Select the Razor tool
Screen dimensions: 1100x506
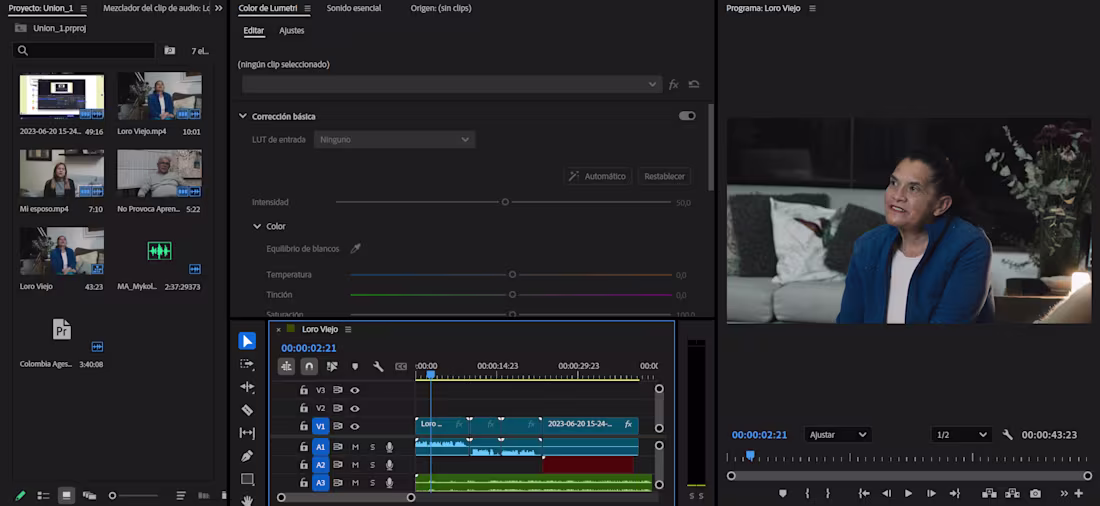[x=247, y=410]
